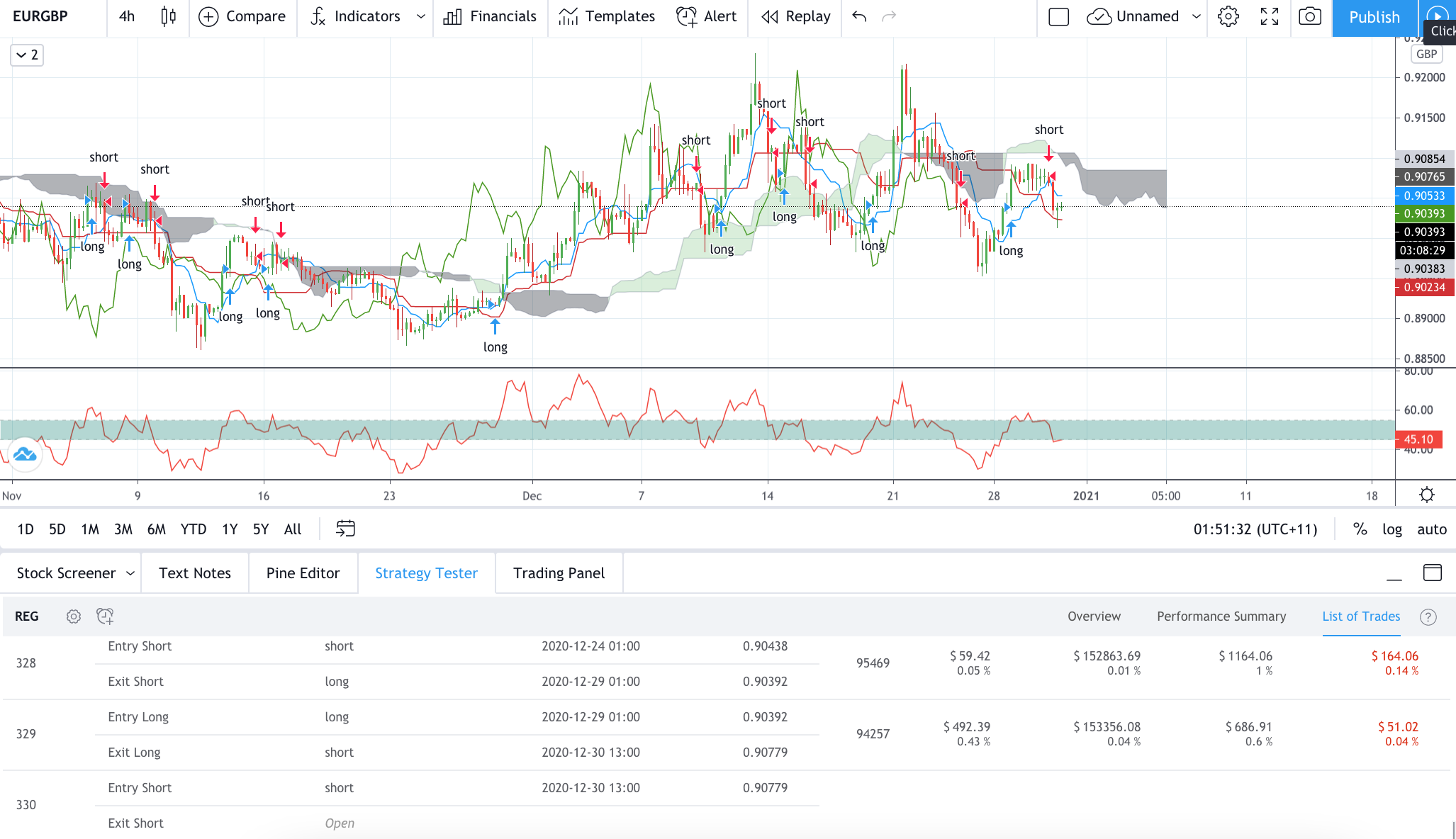Click the GBP currency label

(1426, 54)
